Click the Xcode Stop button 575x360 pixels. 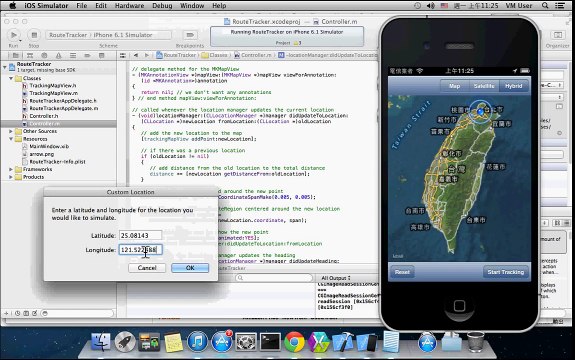(34, 35)
